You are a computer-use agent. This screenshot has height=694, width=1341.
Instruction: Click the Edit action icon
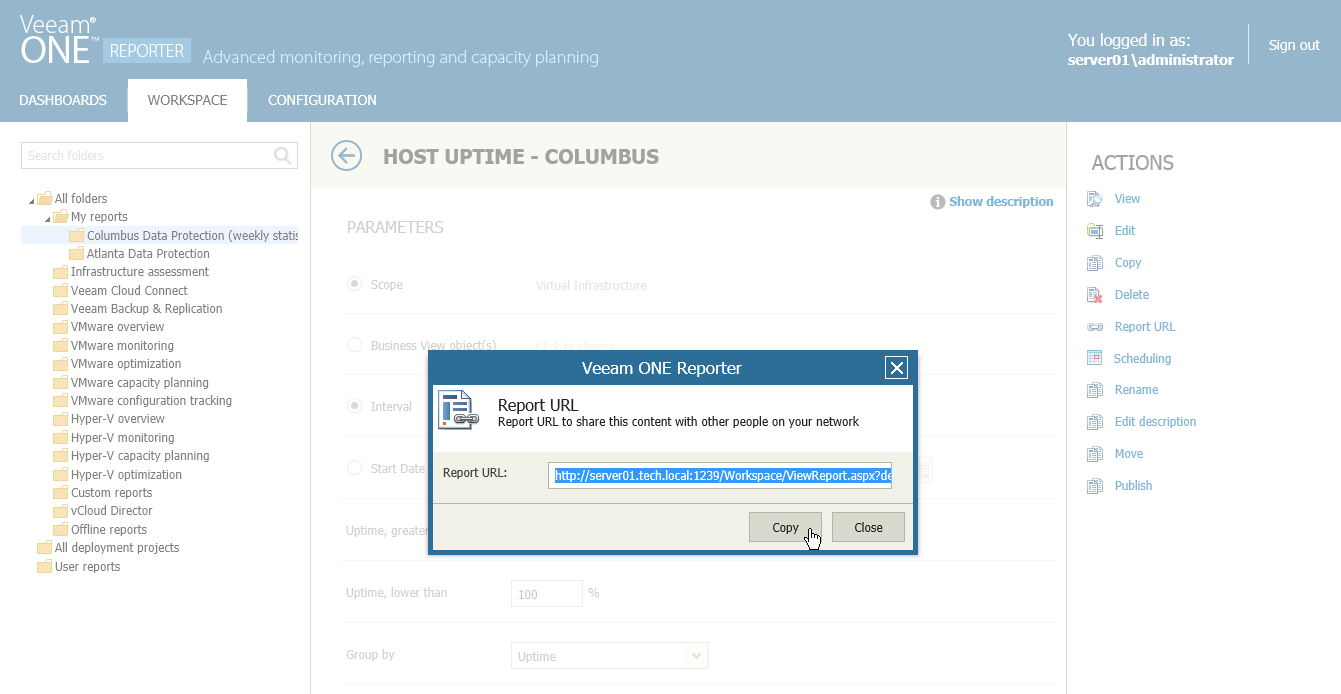click(x=1095, y=231)
